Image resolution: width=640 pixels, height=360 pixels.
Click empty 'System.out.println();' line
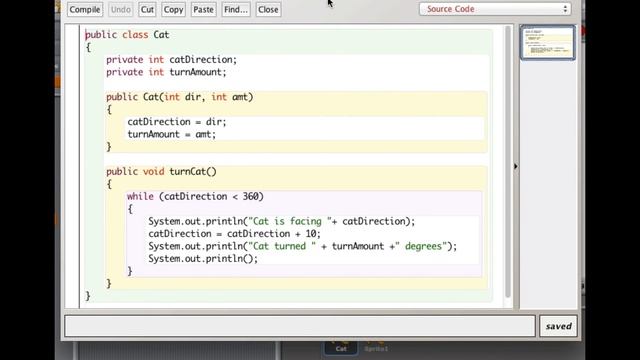point(203,259)
